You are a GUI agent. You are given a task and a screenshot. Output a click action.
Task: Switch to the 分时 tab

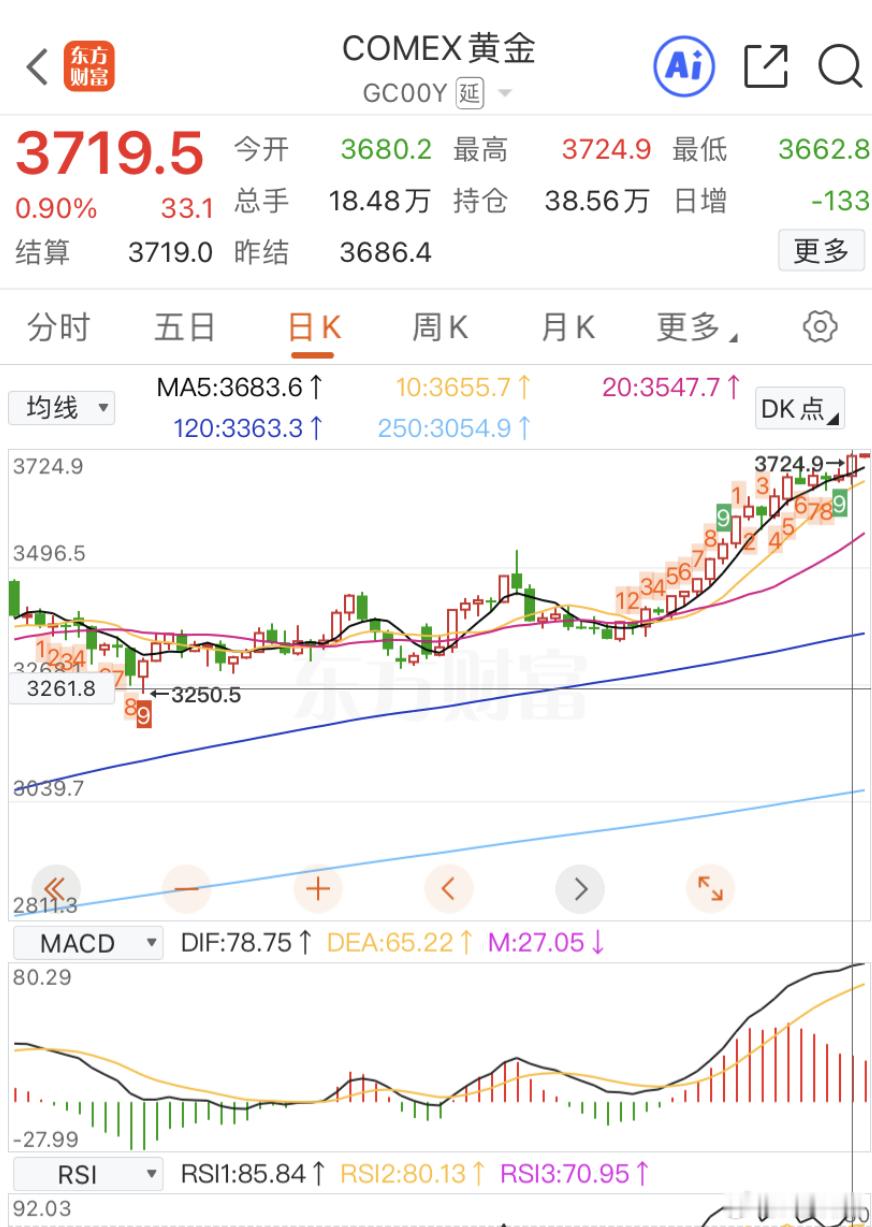click(58, 327)
